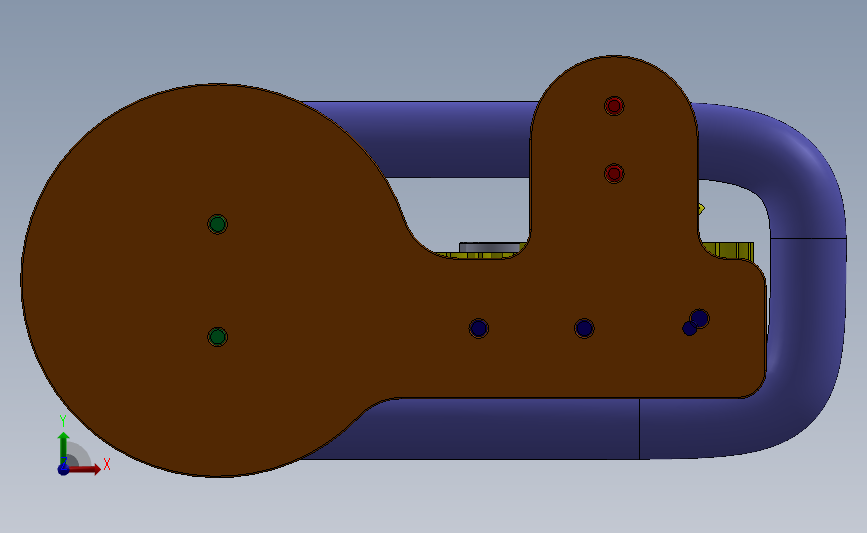Select the leftmost dark blue hole on the plate
867x533 pixels.
478,328
